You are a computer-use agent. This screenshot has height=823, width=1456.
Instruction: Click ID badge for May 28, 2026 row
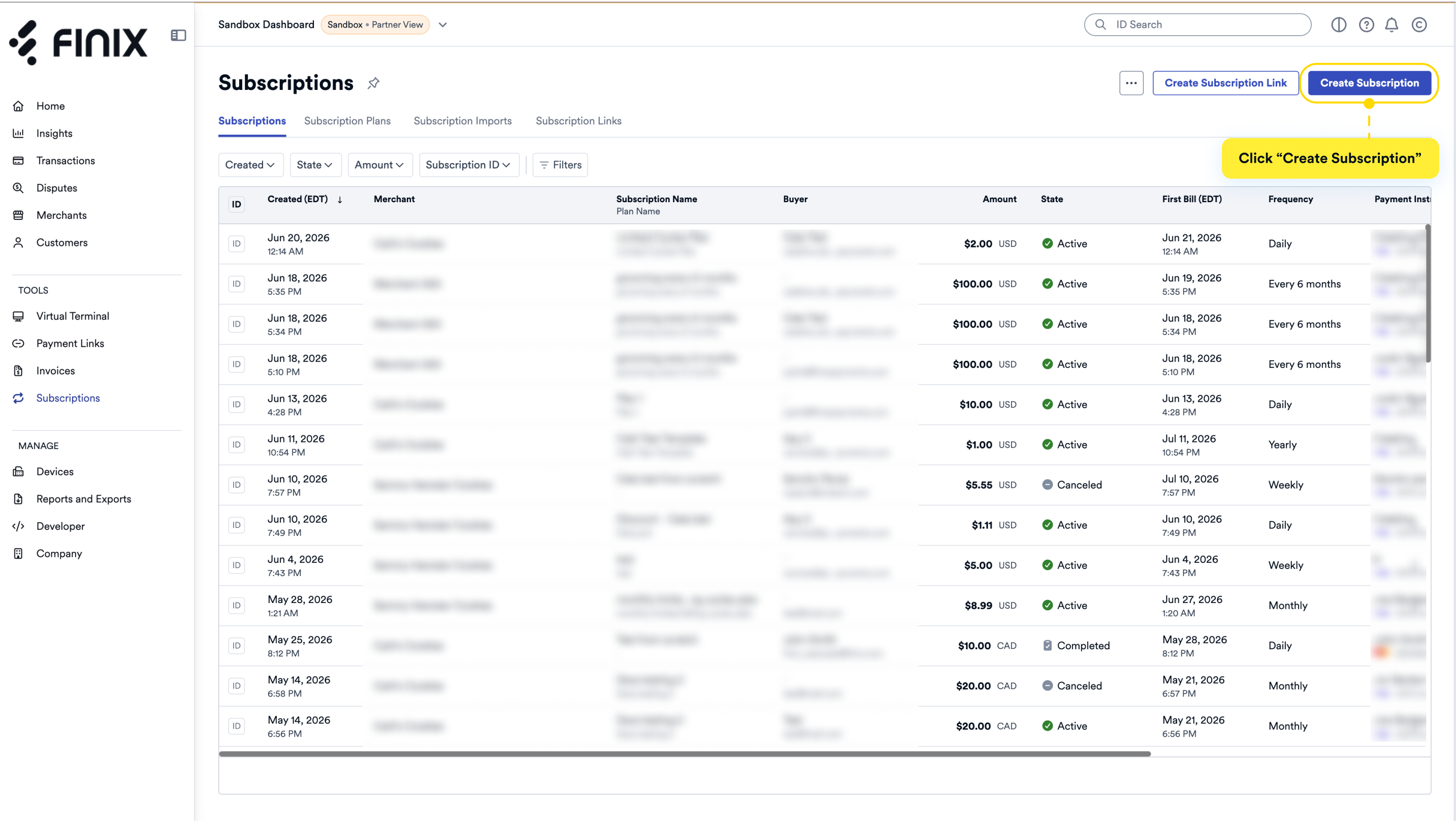(x=236, y=606)
